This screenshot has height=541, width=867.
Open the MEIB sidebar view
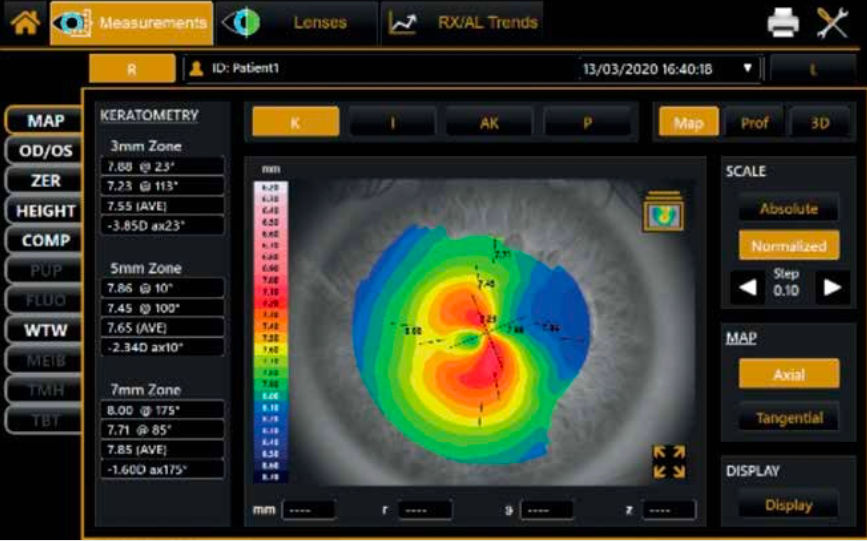[44, 361]
